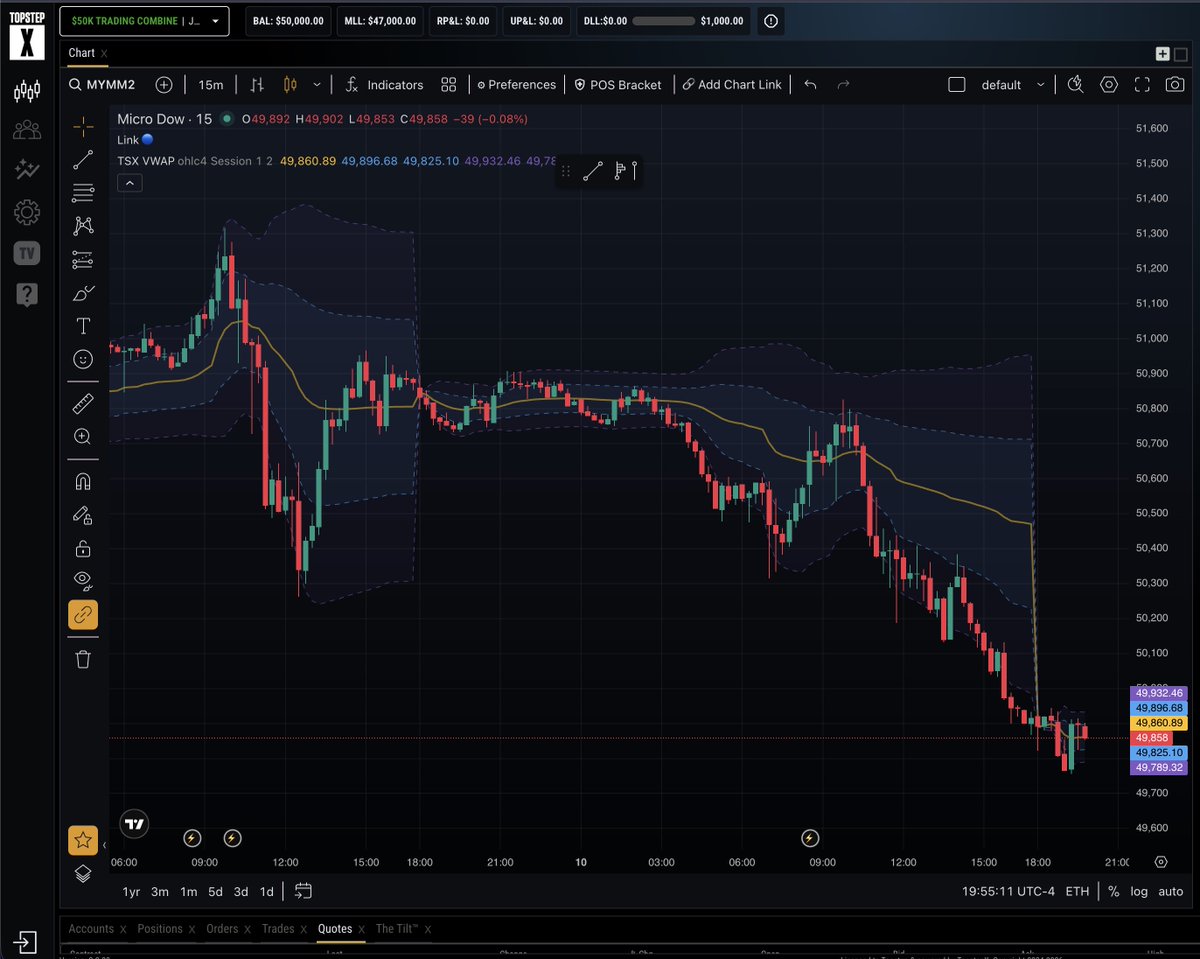Toggle lock all drawings
The width and height of the screenshot is (1200, 959).
[x=83, y=548]
